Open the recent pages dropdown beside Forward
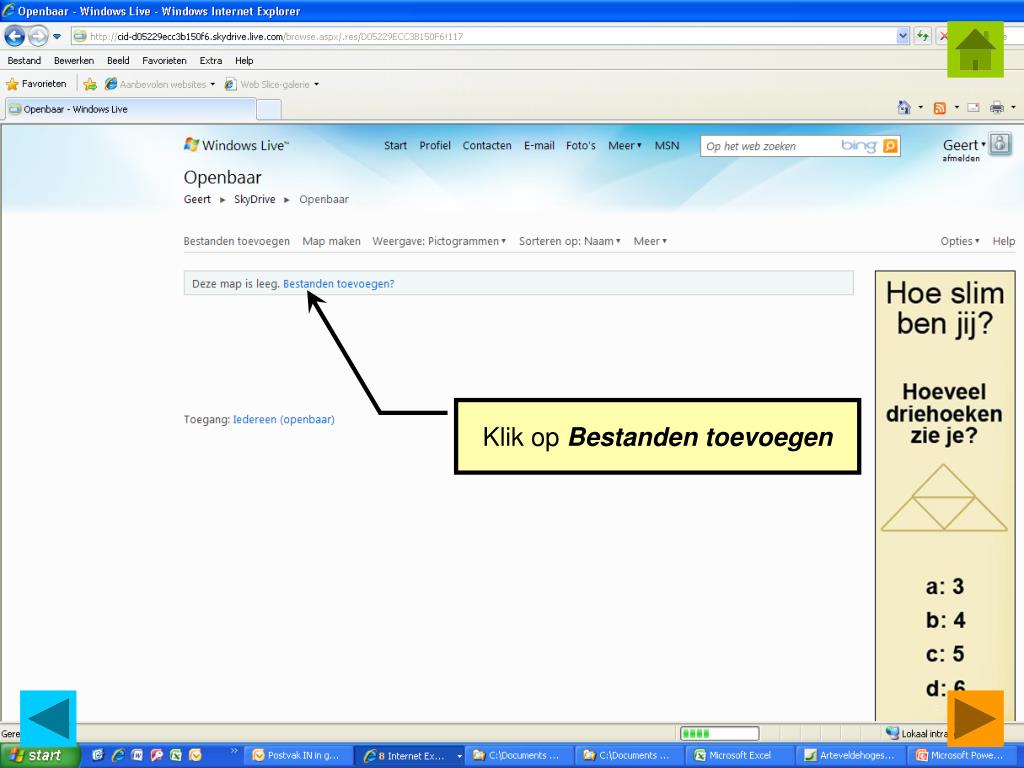1024x768 pixels. tap(57, 37)
